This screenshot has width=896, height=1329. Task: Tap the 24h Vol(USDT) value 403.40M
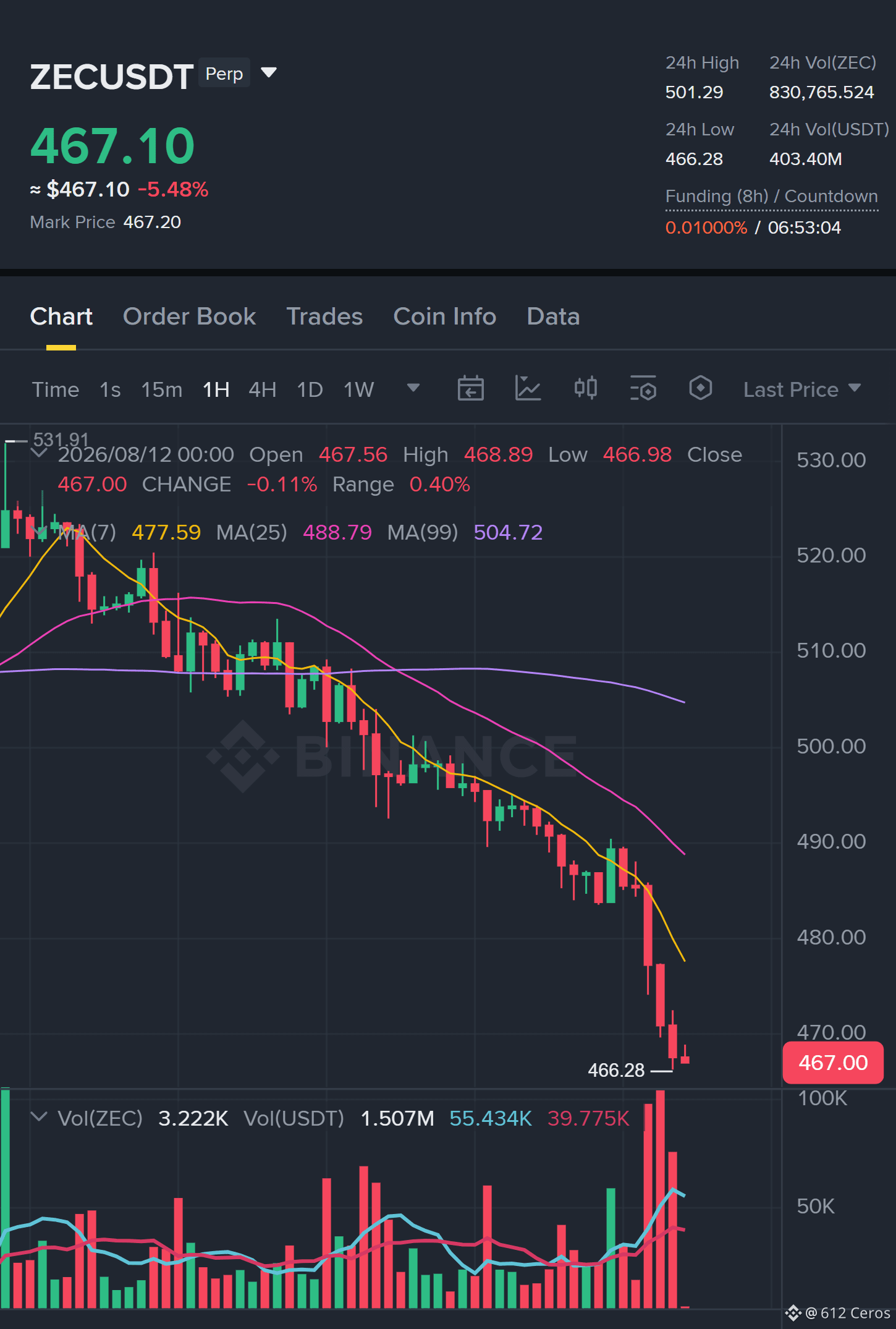(806, 159)
